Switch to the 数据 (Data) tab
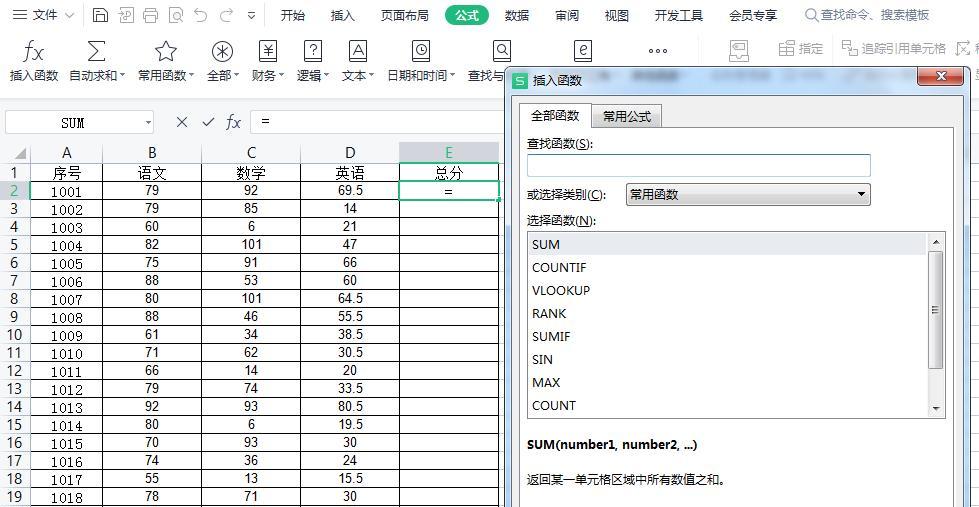This screenshot has height=507, width=979. tap(517, 16)
